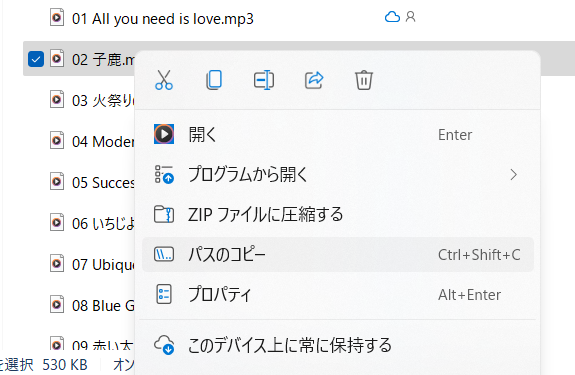The height and width of the screenshot is (375, 575).
Task: Select 開く menu entry
Action: coord(338,135)
